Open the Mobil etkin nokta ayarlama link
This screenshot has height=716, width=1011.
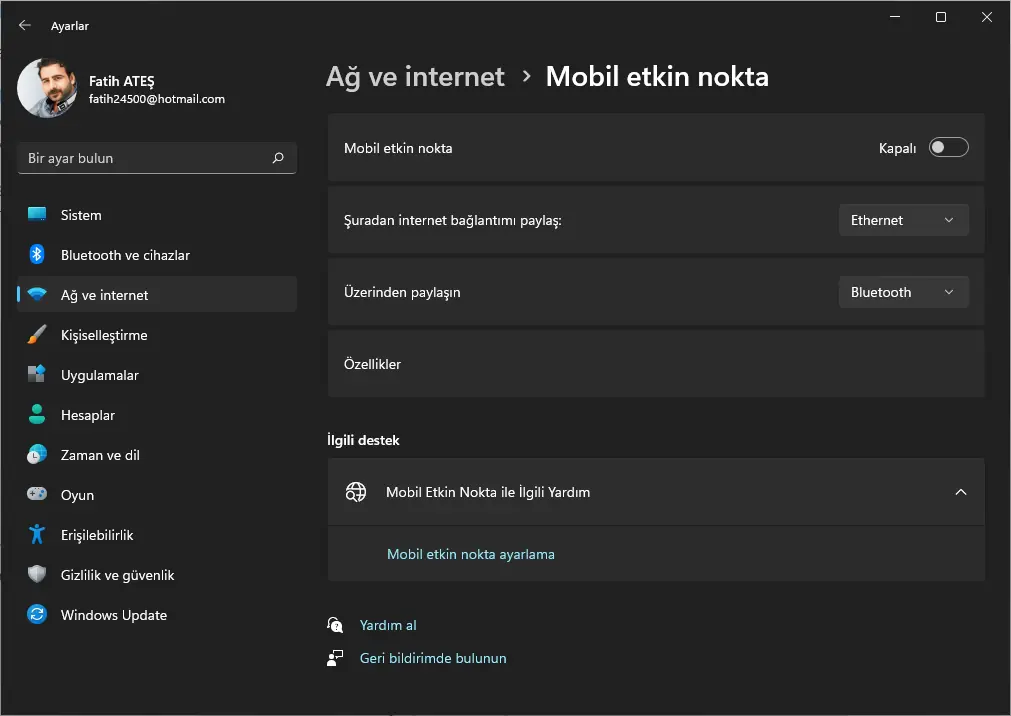pyautogui.click(x=471, y=553)
